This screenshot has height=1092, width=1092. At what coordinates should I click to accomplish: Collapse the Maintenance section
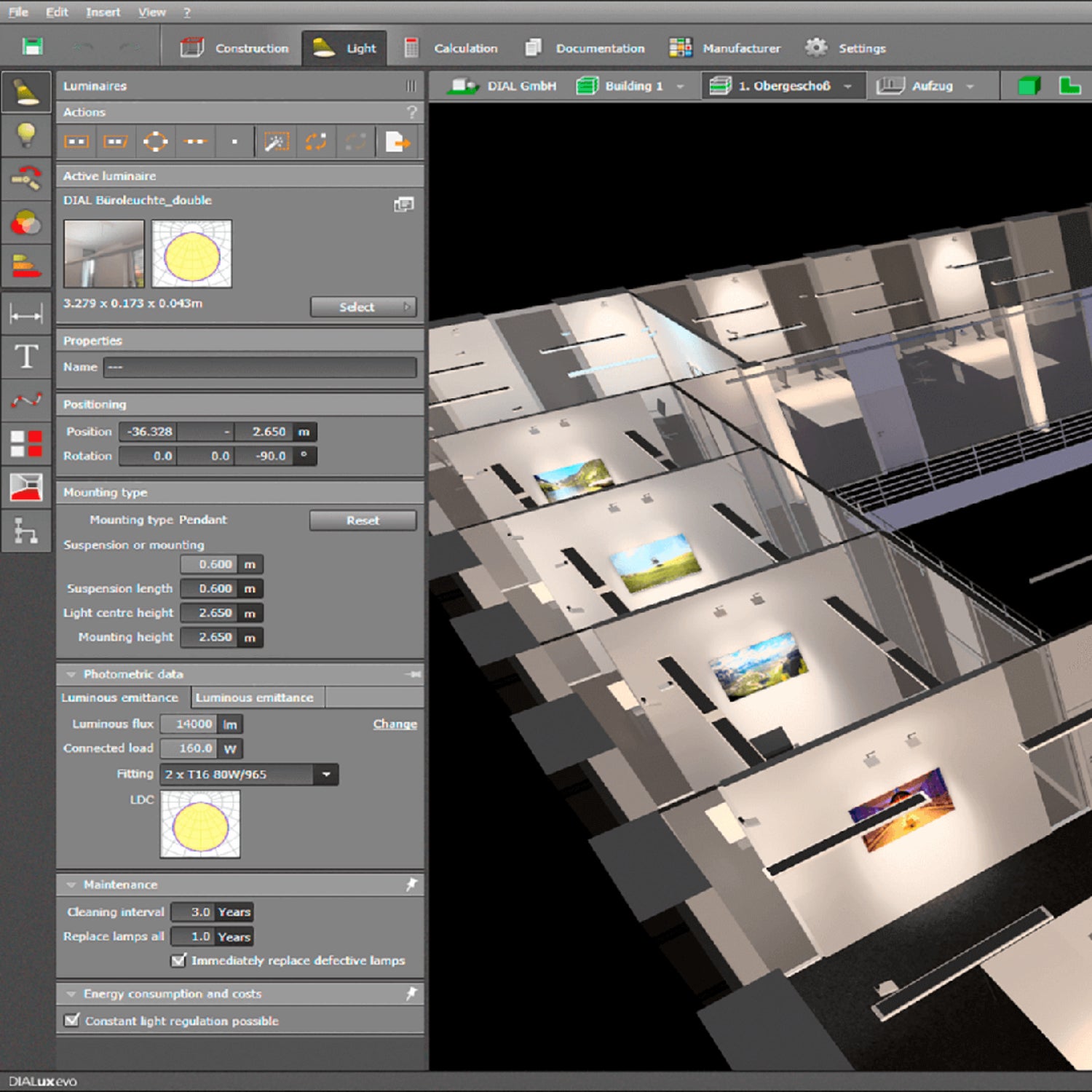point(71,885)
